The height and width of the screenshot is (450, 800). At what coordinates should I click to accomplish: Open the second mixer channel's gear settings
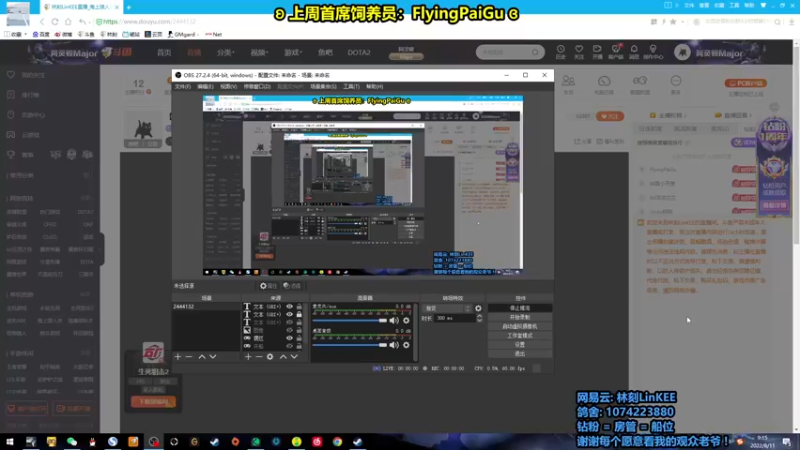tap(406, 345)
